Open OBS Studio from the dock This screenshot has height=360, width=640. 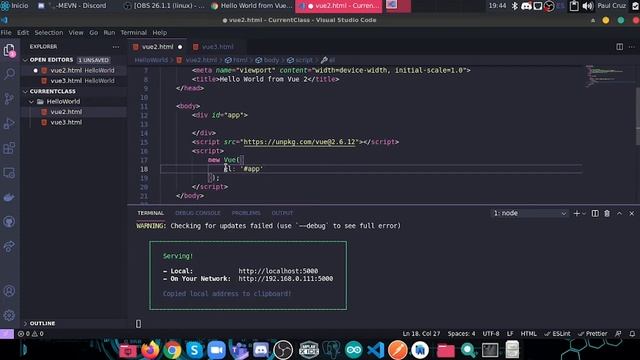(x=283, y=350)
